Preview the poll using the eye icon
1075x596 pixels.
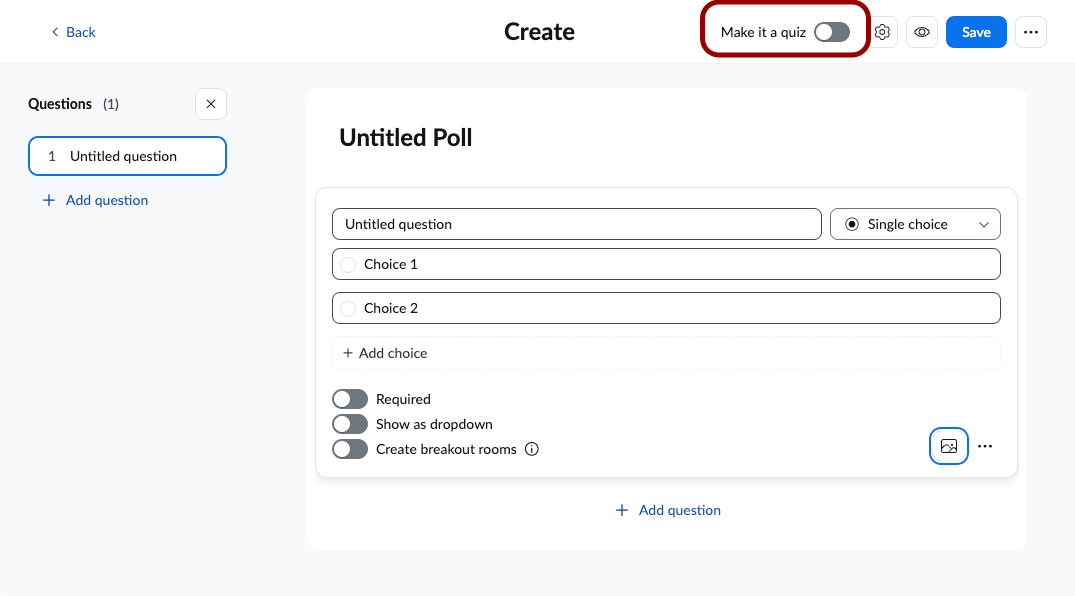(x=922, y=31)
